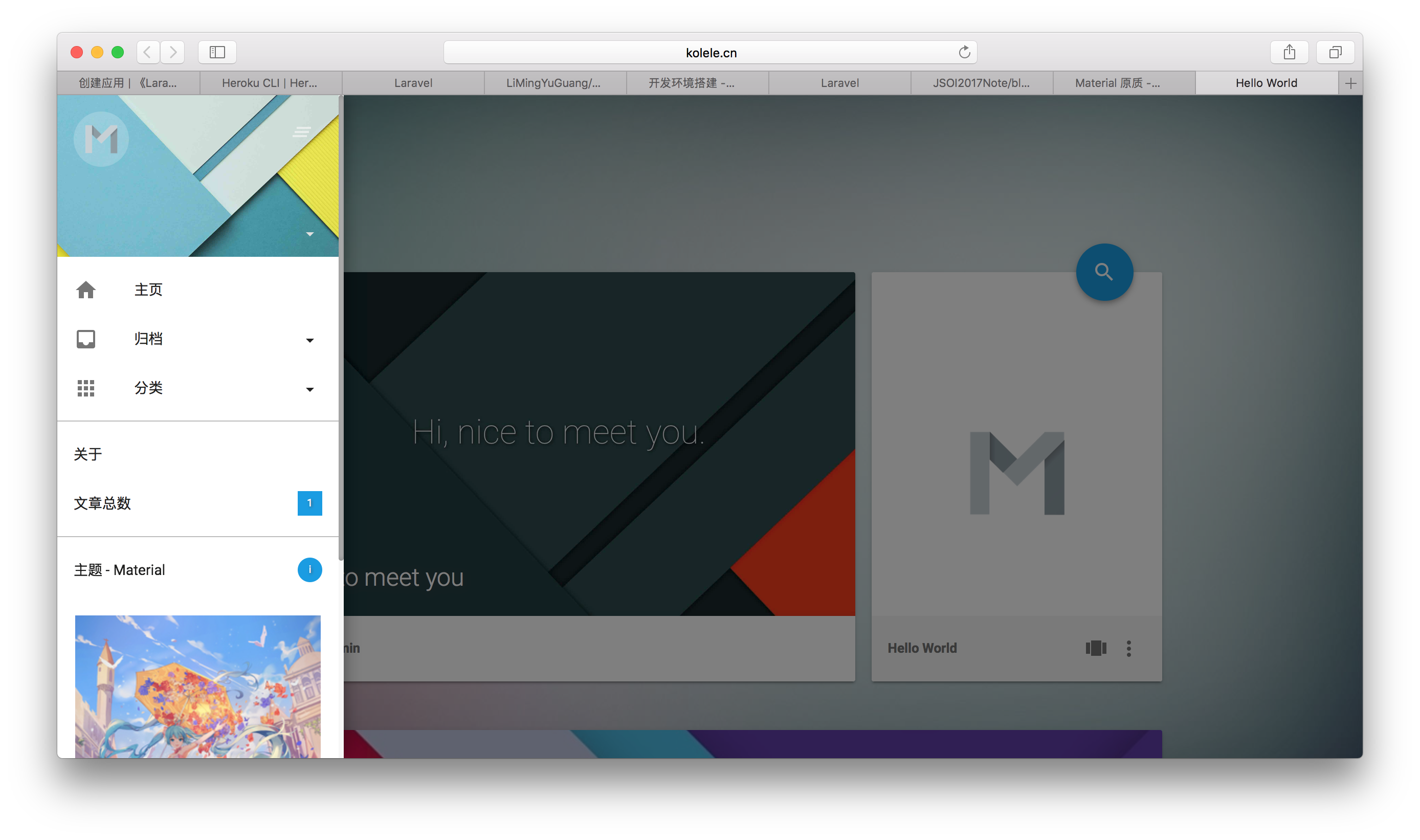Click the anime illustration thumbnail in sidebar
The image size is (1420, 840).
(197, 686)
